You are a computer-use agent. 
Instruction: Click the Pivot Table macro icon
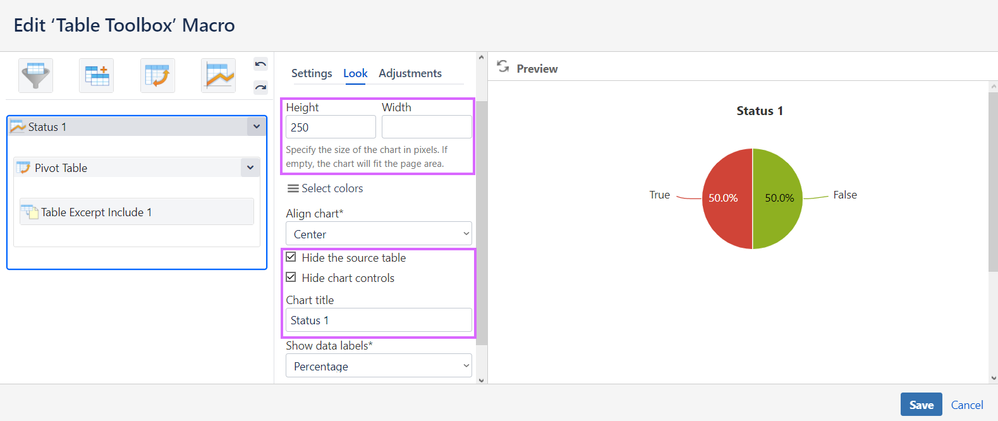24,168
